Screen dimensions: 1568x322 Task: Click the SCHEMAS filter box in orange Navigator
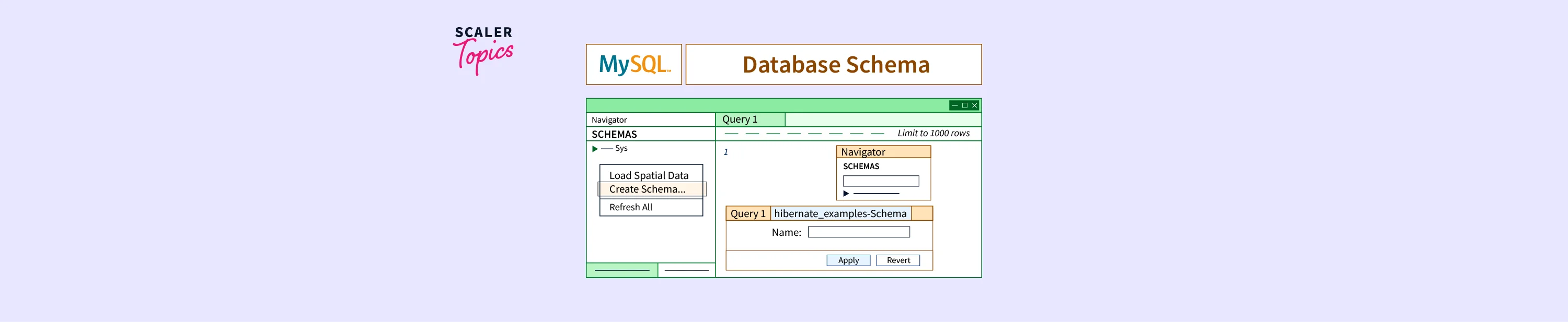880,181
